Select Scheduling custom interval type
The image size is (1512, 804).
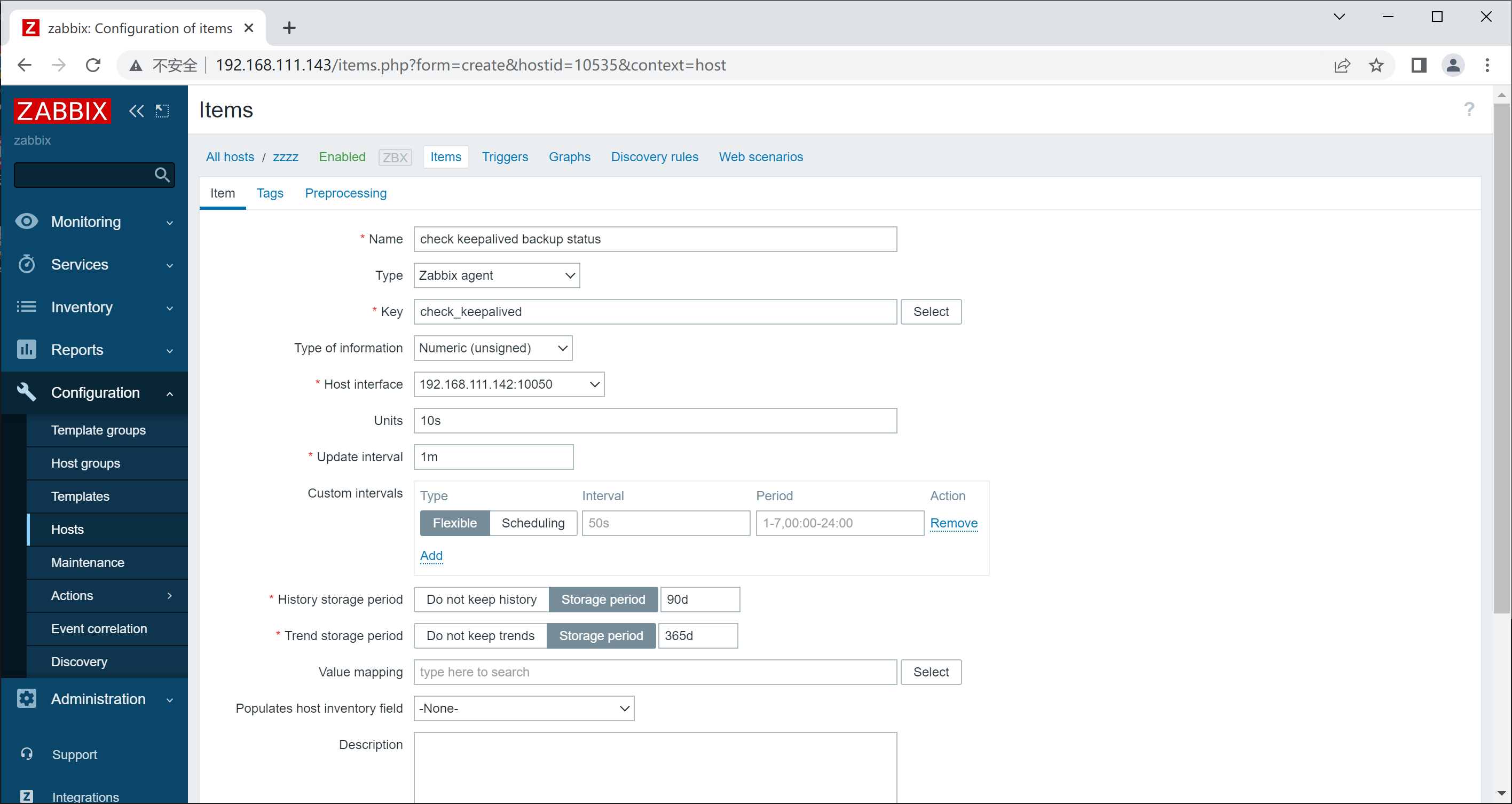(x=533, y=523)
